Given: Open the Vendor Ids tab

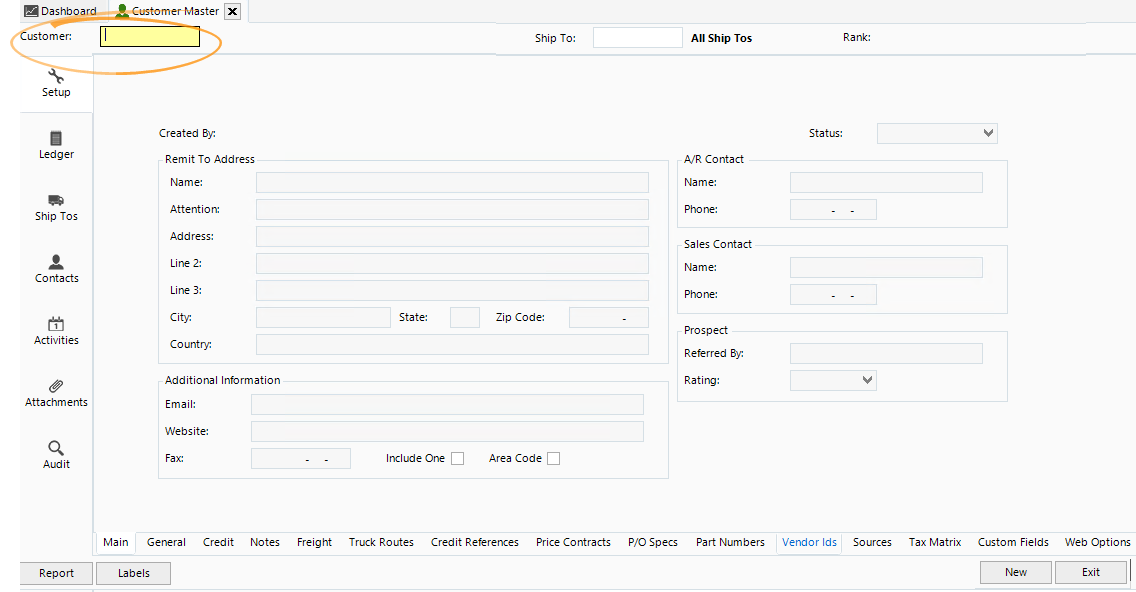Looking at the screenshot, I should pyautogui.click(x=809, y=542).
